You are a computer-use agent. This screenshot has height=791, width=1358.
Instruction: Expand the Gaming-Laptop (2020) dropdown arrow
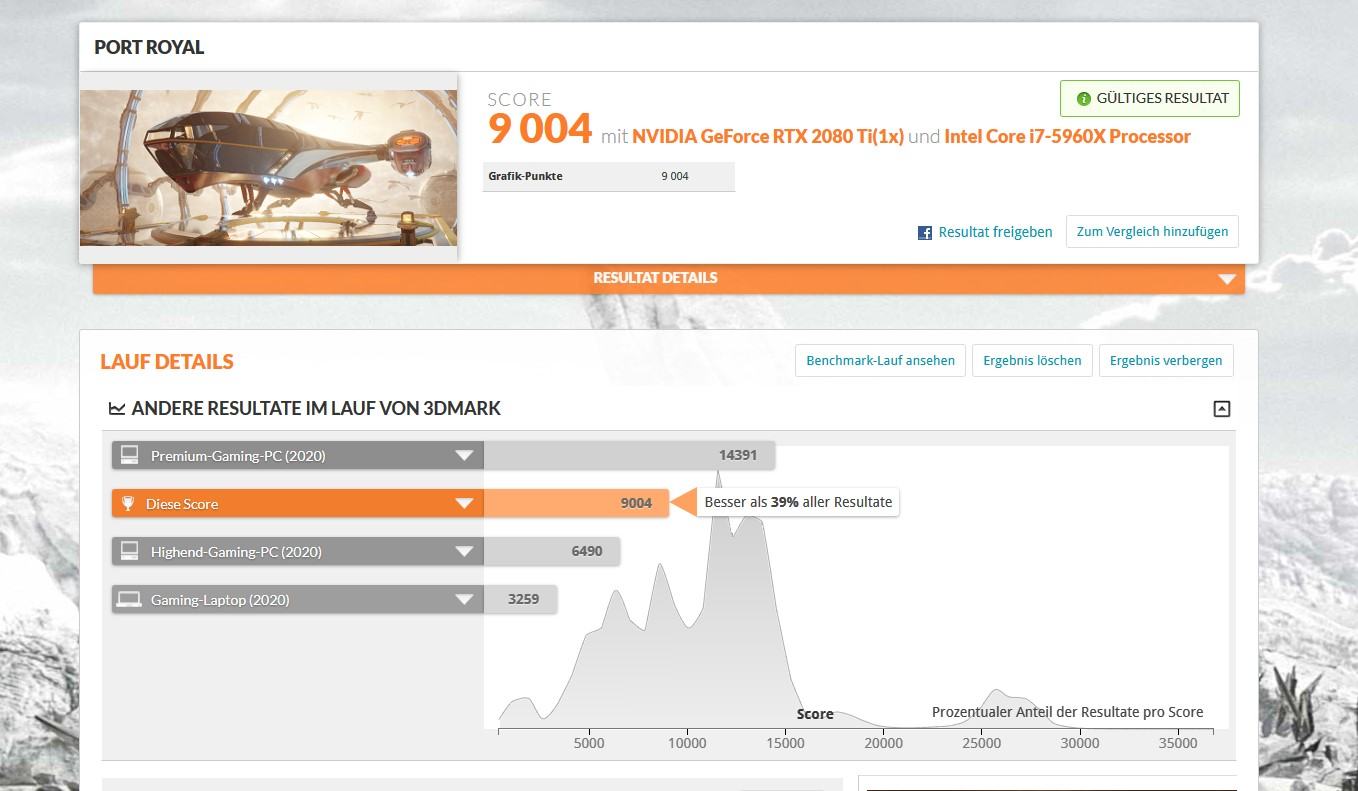click(464, 599)
